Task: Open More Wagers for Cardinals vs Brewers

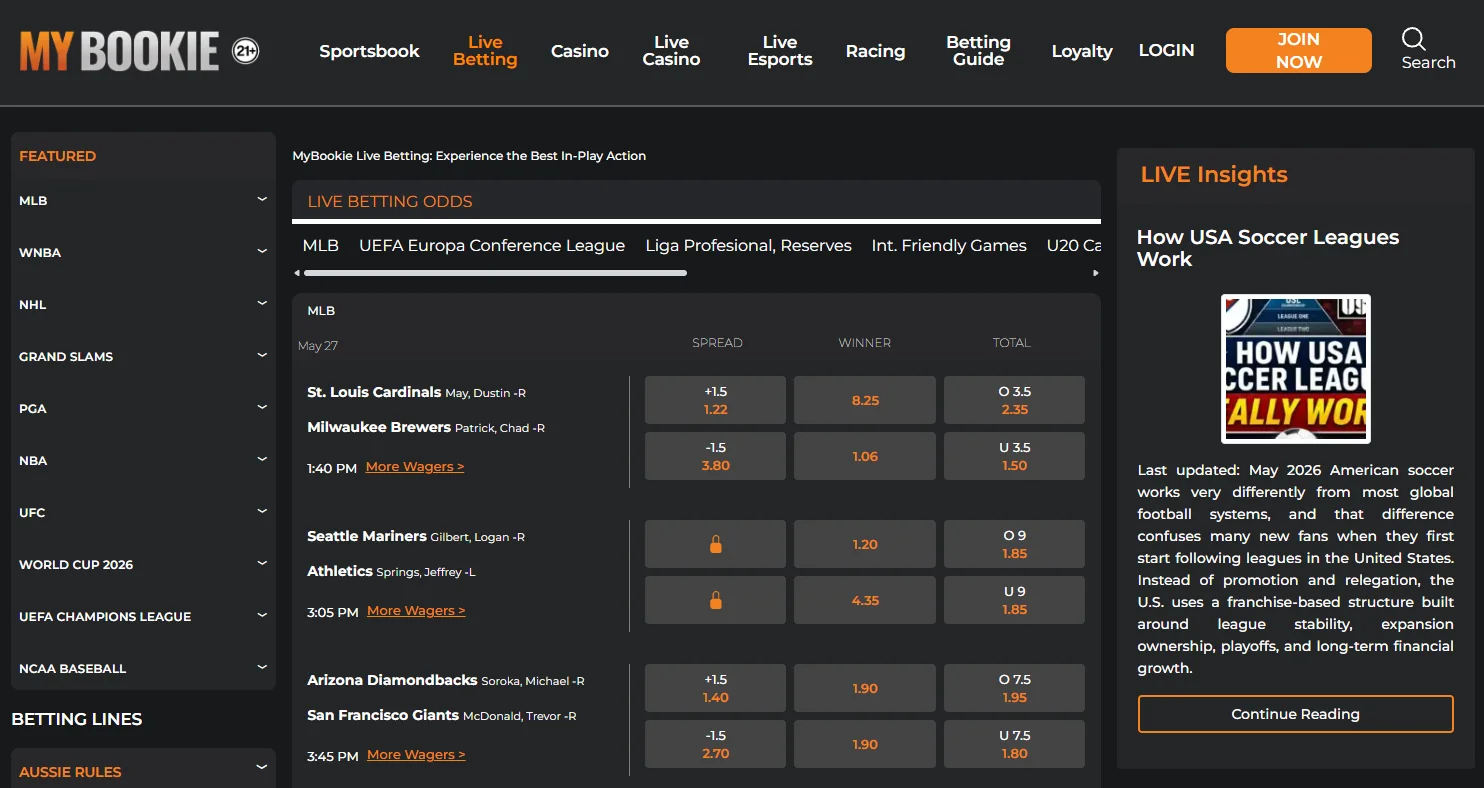Action: [415, 467]
